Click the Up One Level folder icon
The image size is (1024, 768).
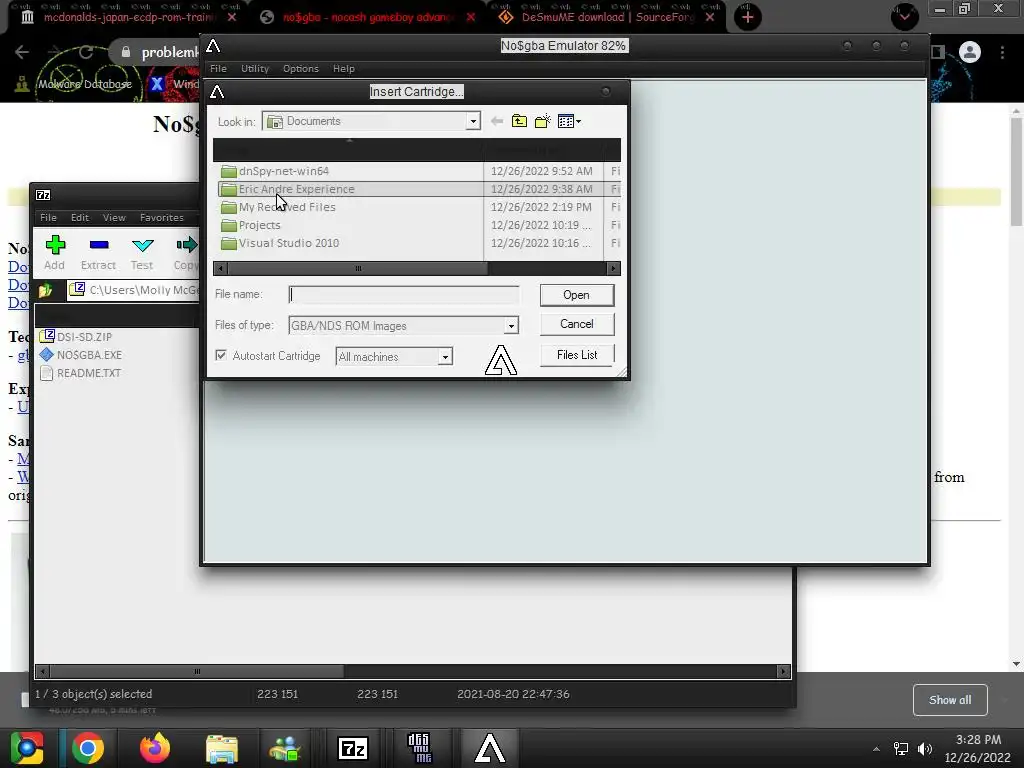tap(519, 121)
